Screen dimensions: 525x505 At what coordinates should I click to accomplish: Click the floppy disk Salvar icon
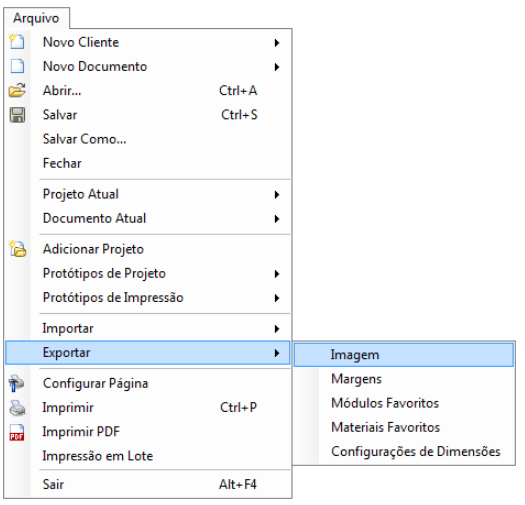[17, 115]
